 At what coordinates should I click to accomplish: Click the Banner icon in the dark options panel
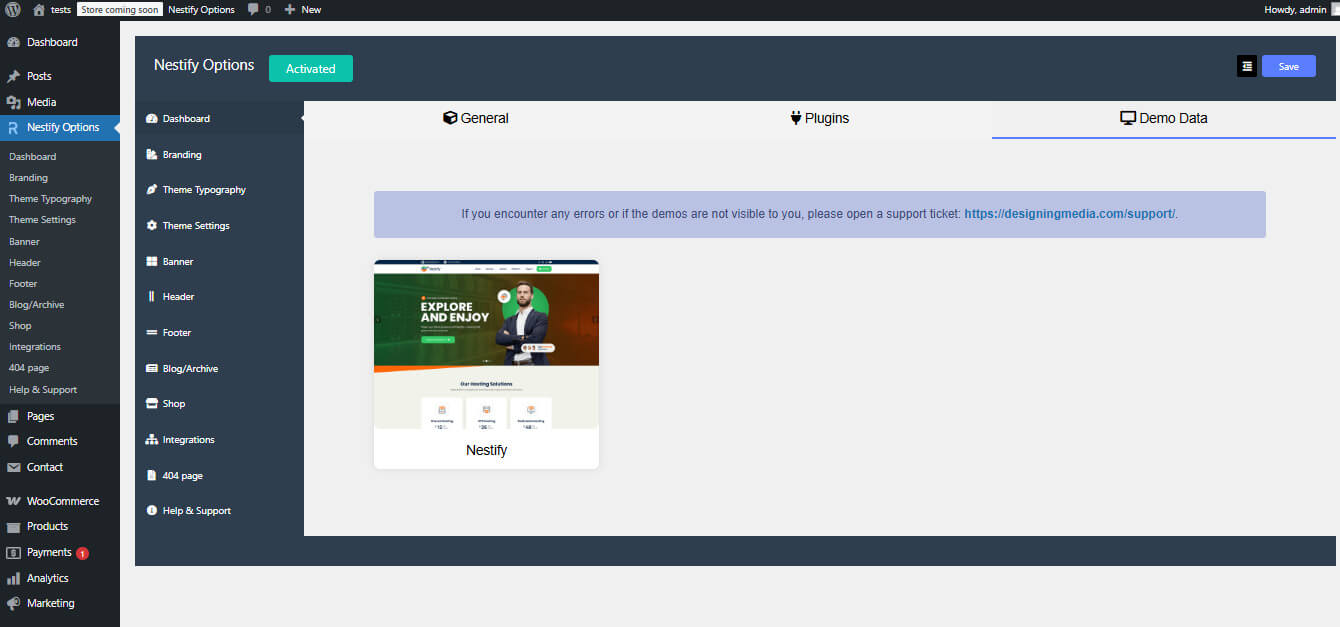pos(152,262)
